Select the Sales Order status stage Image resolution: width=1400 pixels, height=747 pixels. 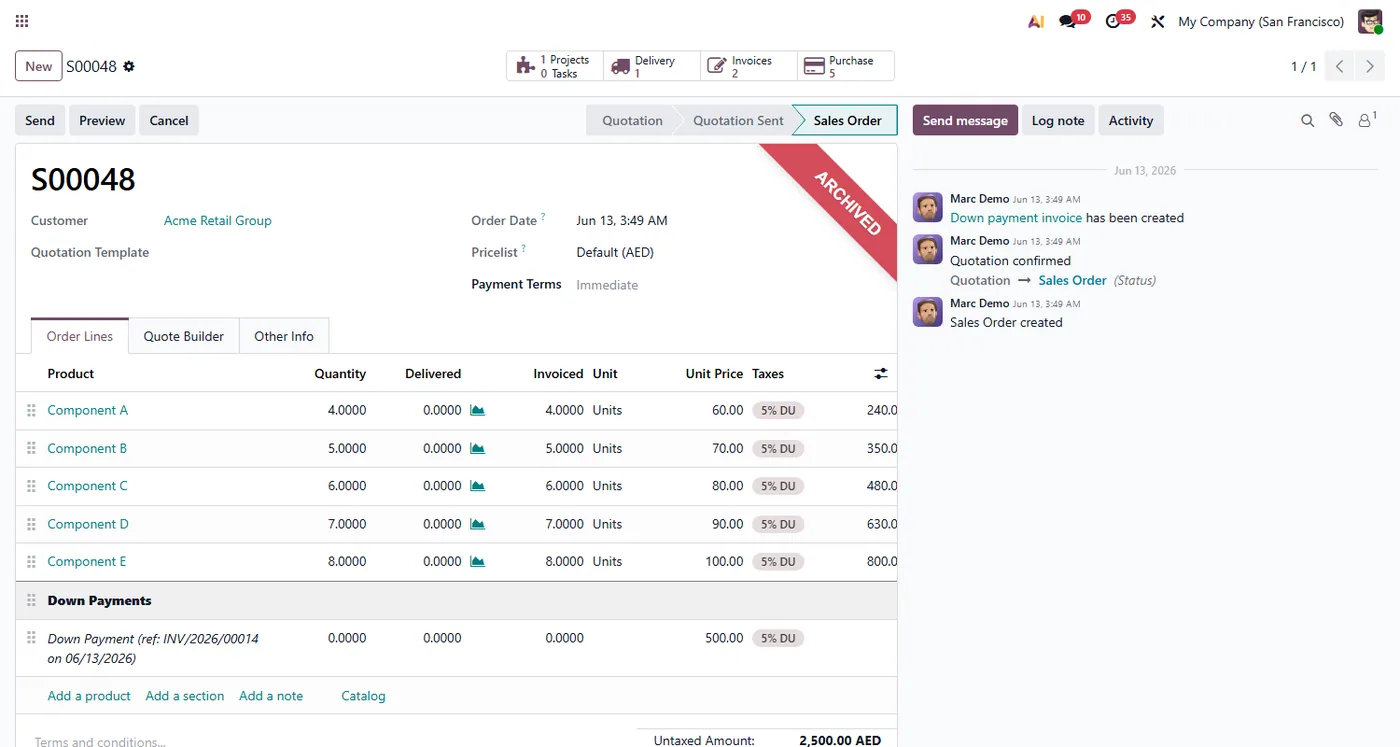coord(847,121)
